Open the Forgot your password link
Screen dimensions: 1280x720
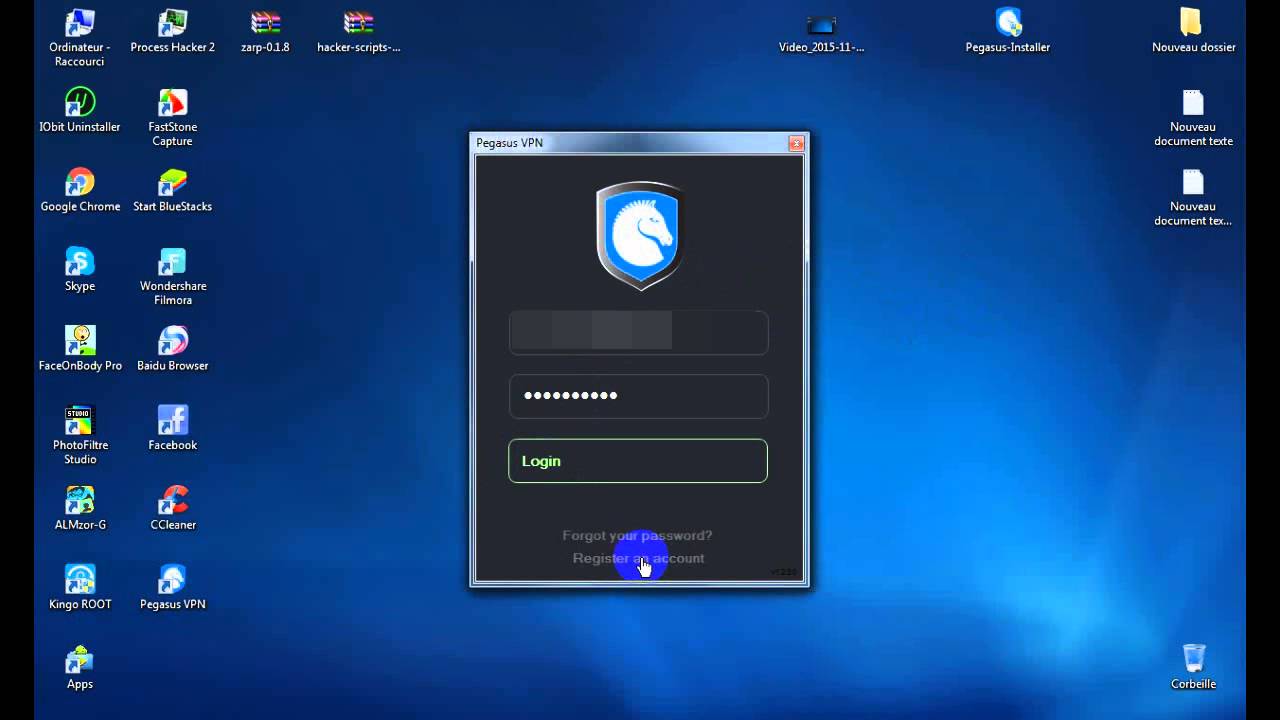coord(637,535)
